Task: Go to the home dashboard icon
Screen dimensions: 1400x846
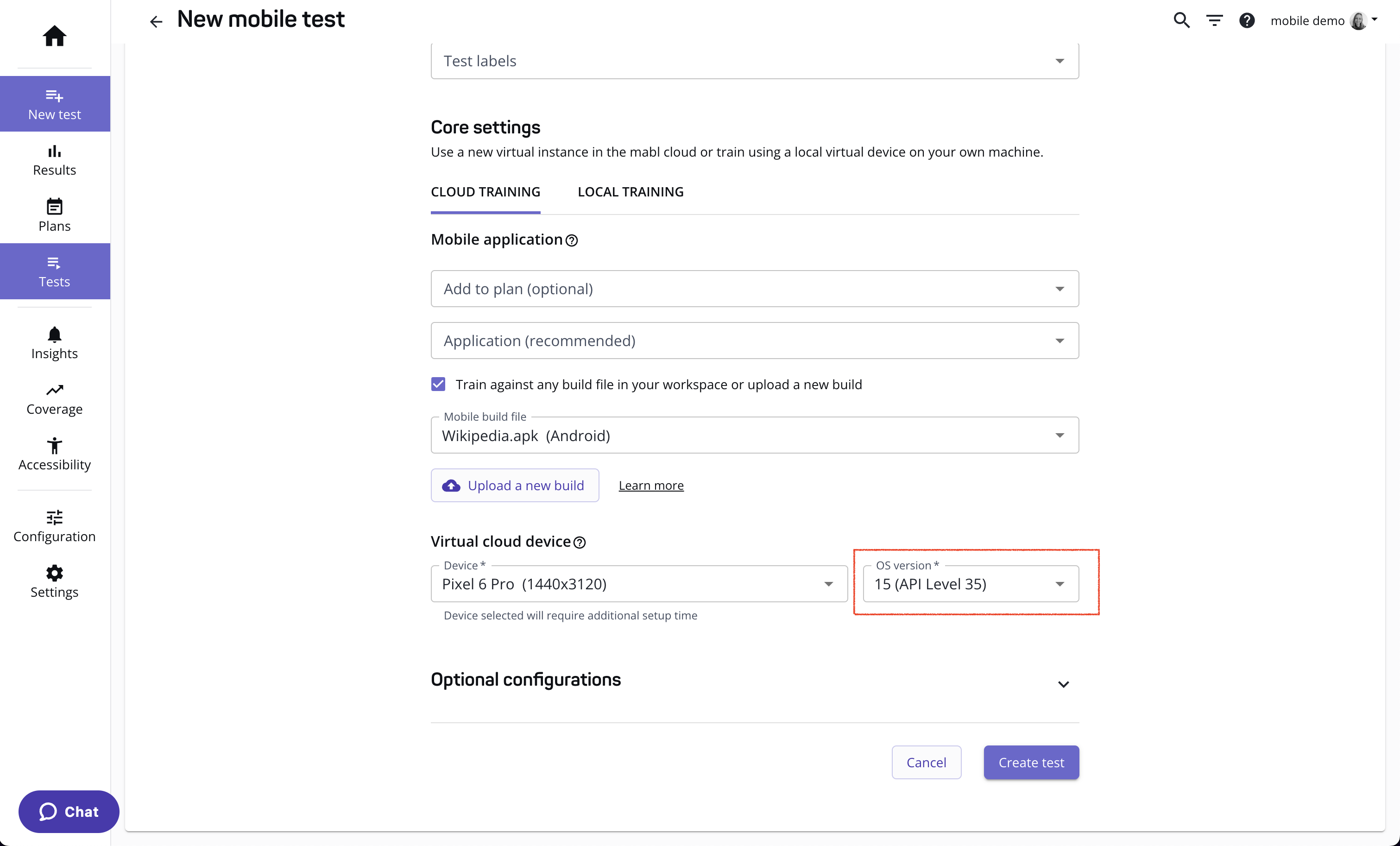Action: [55, 36]
